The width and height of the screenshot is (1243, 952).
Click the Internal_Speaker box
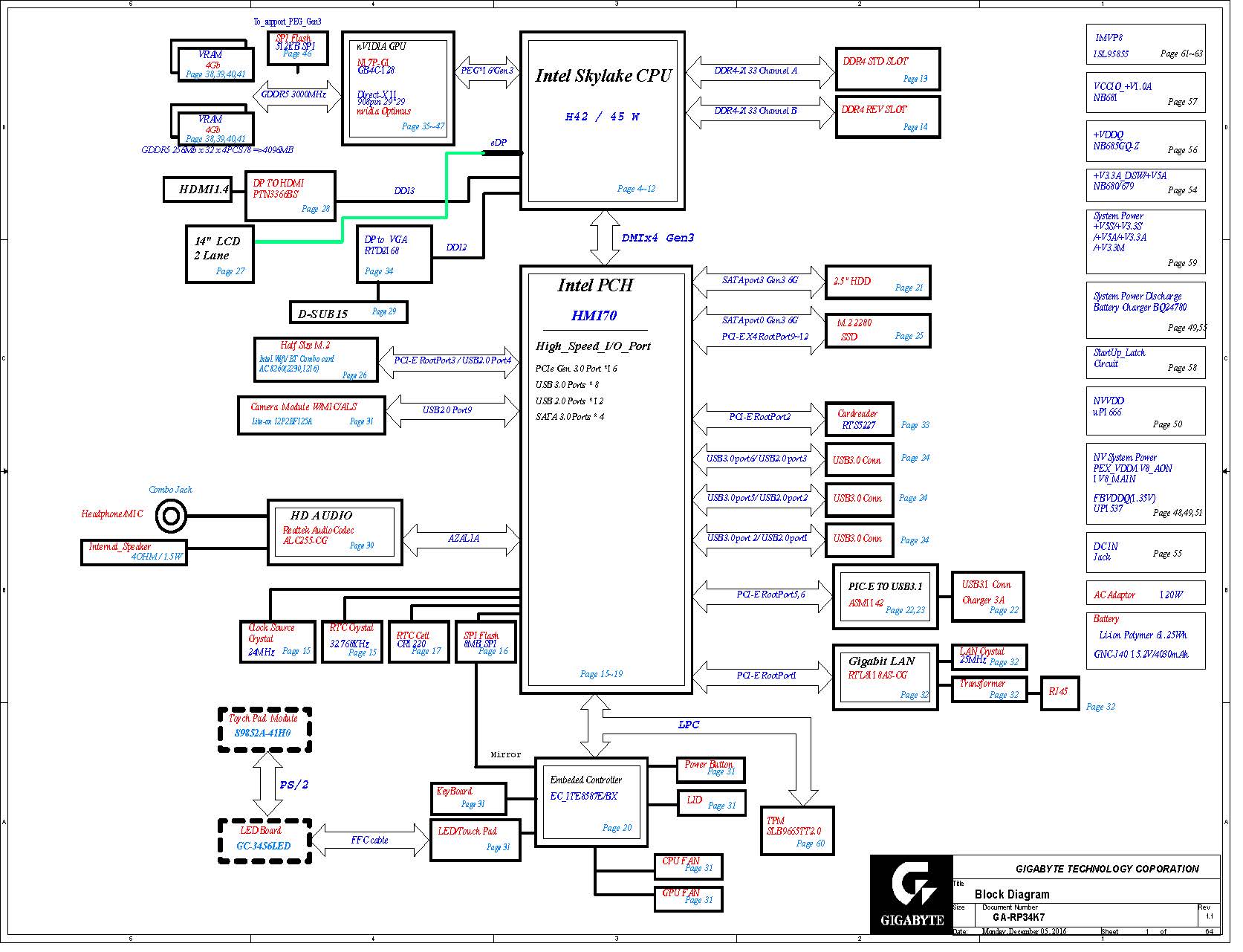click(x=134, y=552)
